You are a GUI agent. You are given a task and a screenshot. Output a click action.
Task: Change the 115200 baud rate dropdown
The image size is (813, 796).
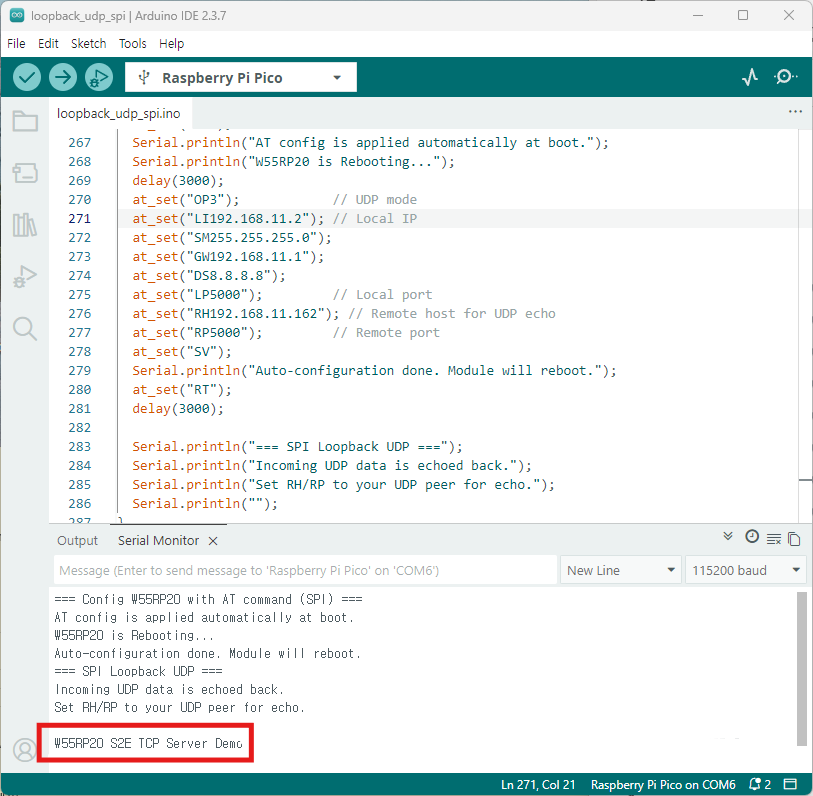[745, 570]
